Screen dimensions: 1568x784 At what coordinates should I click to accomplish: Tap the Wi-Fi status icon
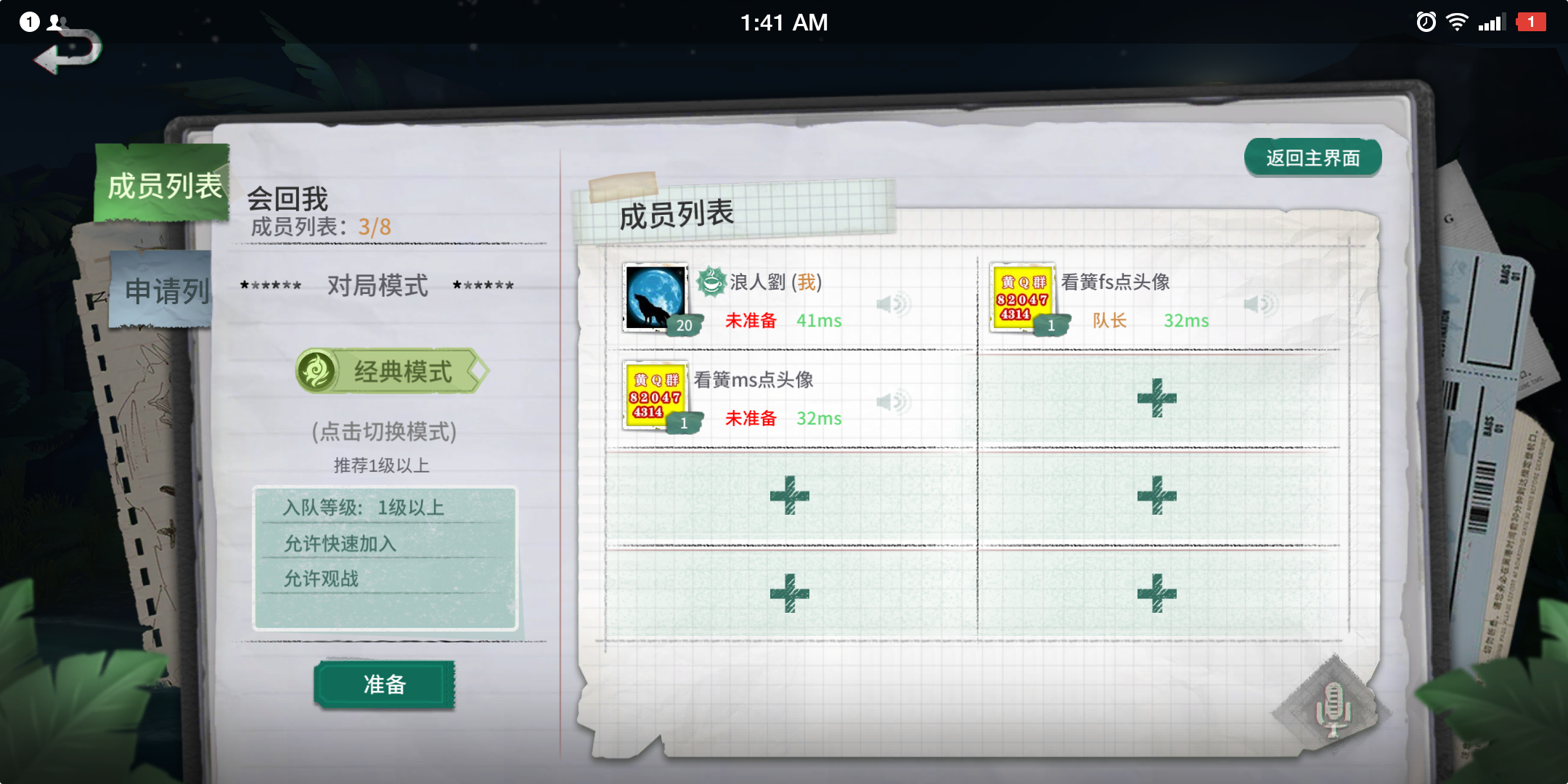(1456, 22)
